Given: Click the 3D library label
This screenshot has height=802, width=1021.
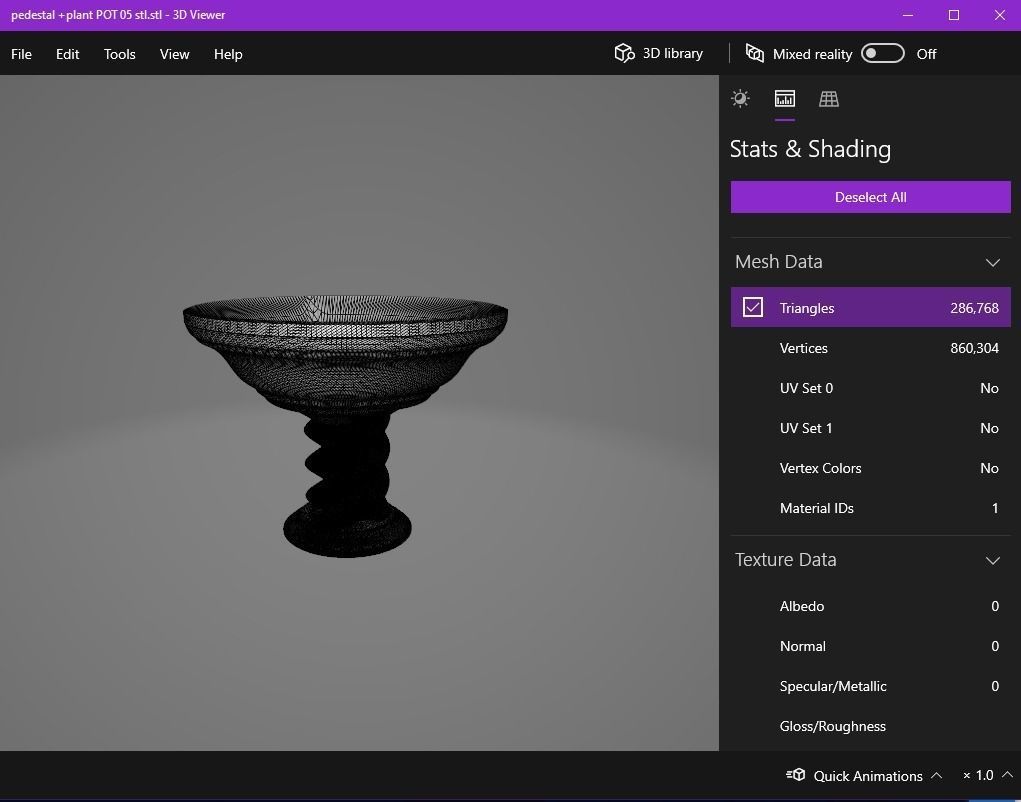Looking at the screenshot, I should pyautogui.click(x=673, y=53).
